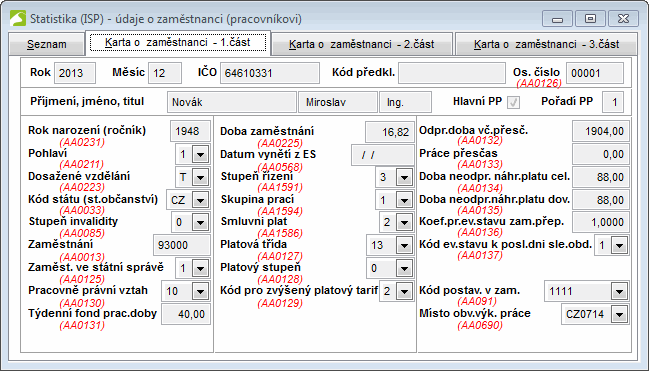Expand Kód ev.stavu k posl.dni dropdown
Viewport: 649px width, 371px height.
[x=620, y=246]
